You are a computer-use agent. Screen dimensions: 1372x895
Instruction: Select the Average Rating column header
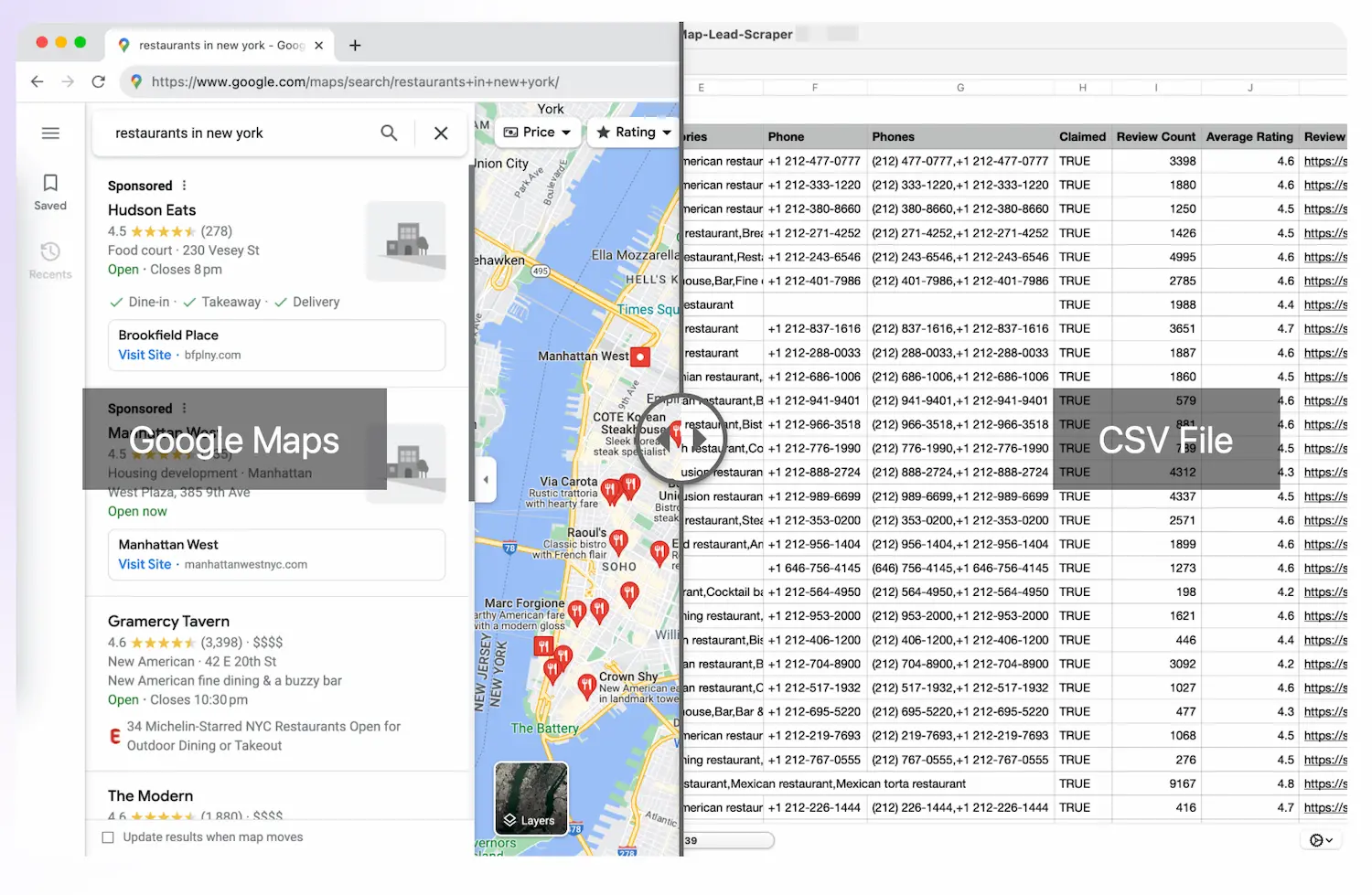[x=1249, y=136]
